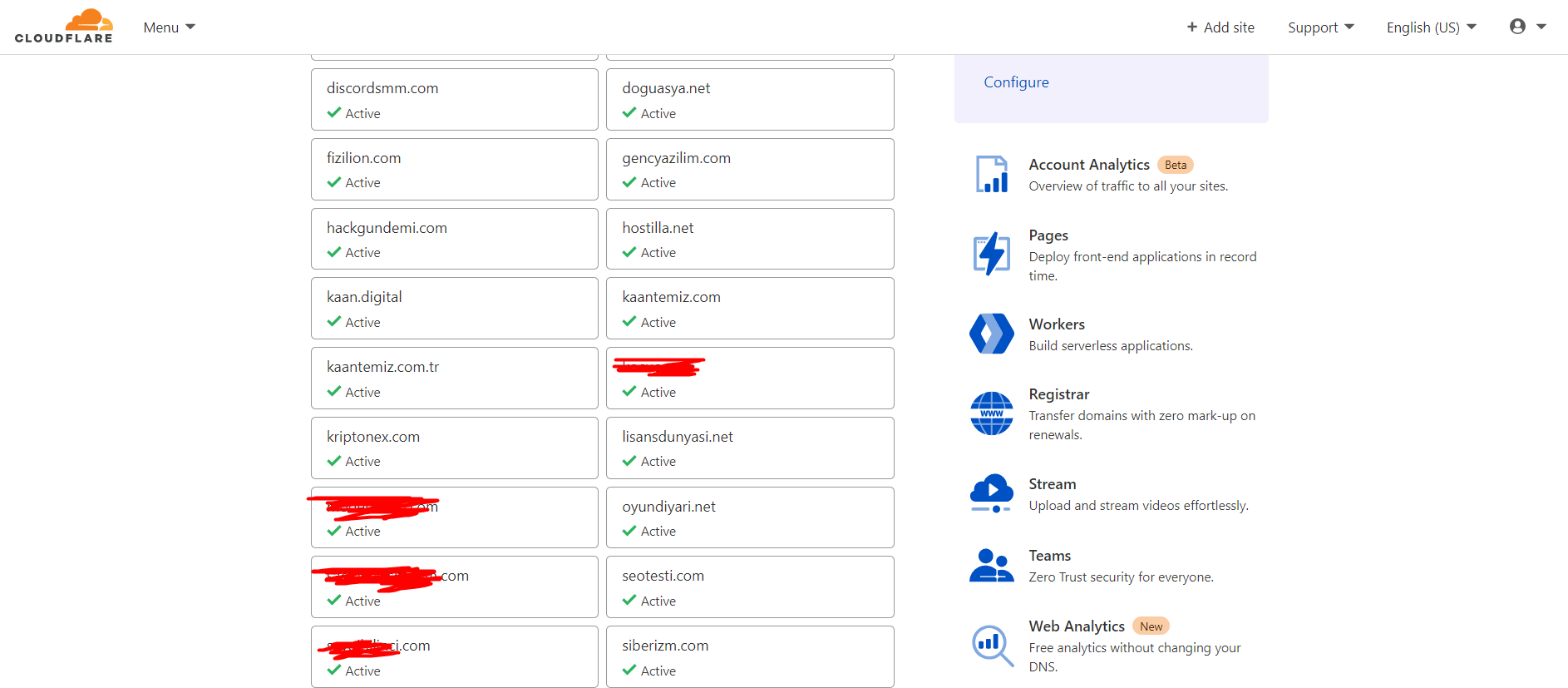The image size is (1568, 688).
Task: Open the siberizm.com site card
Action: [750, 656]
